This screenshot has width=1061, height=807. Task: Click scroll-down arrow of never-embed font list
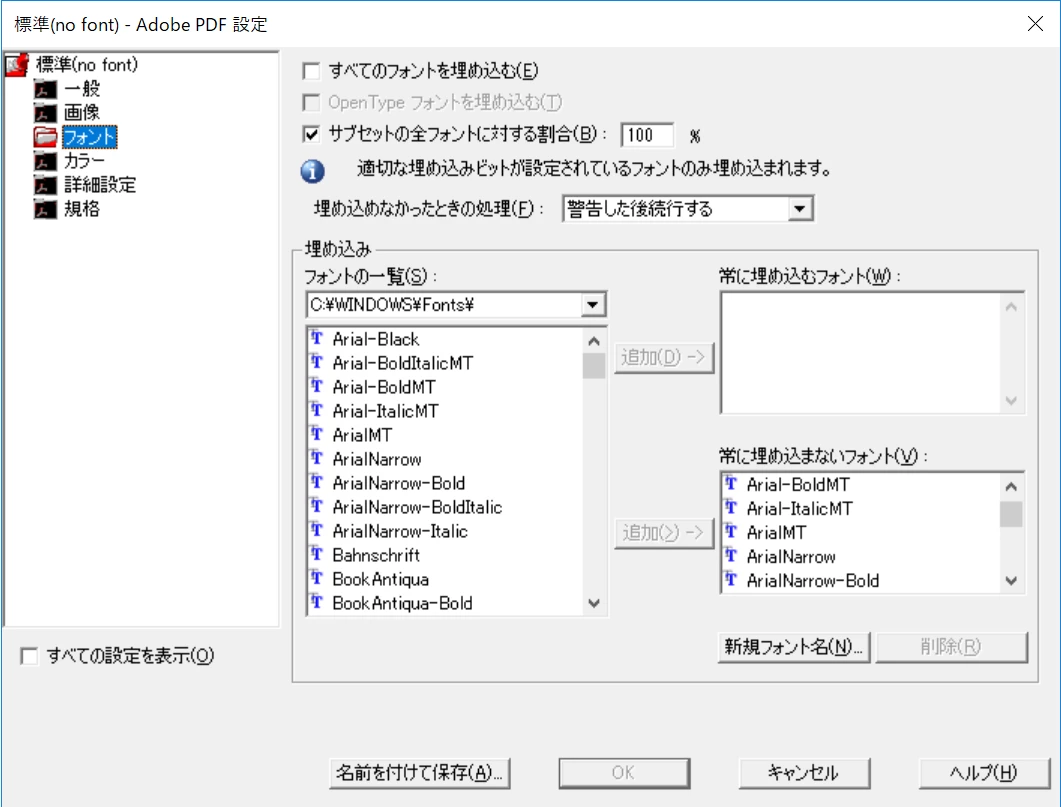pyautogui.click(x=1011, y=581)
